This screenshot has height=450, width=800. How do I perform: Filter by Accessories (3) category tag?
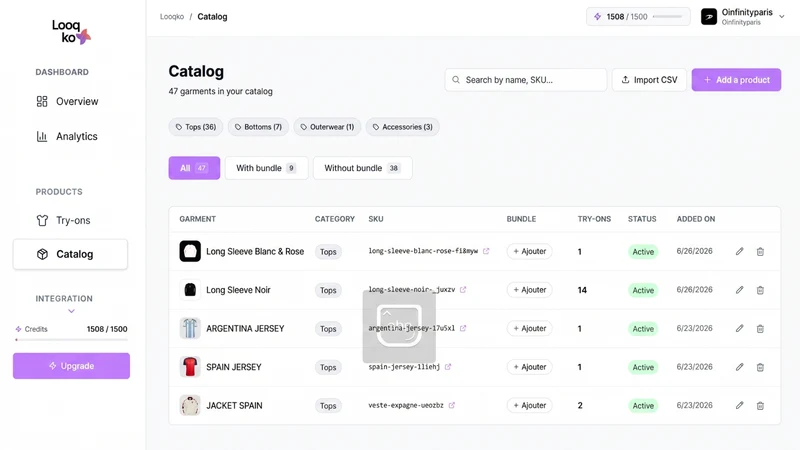pos(403,127)
